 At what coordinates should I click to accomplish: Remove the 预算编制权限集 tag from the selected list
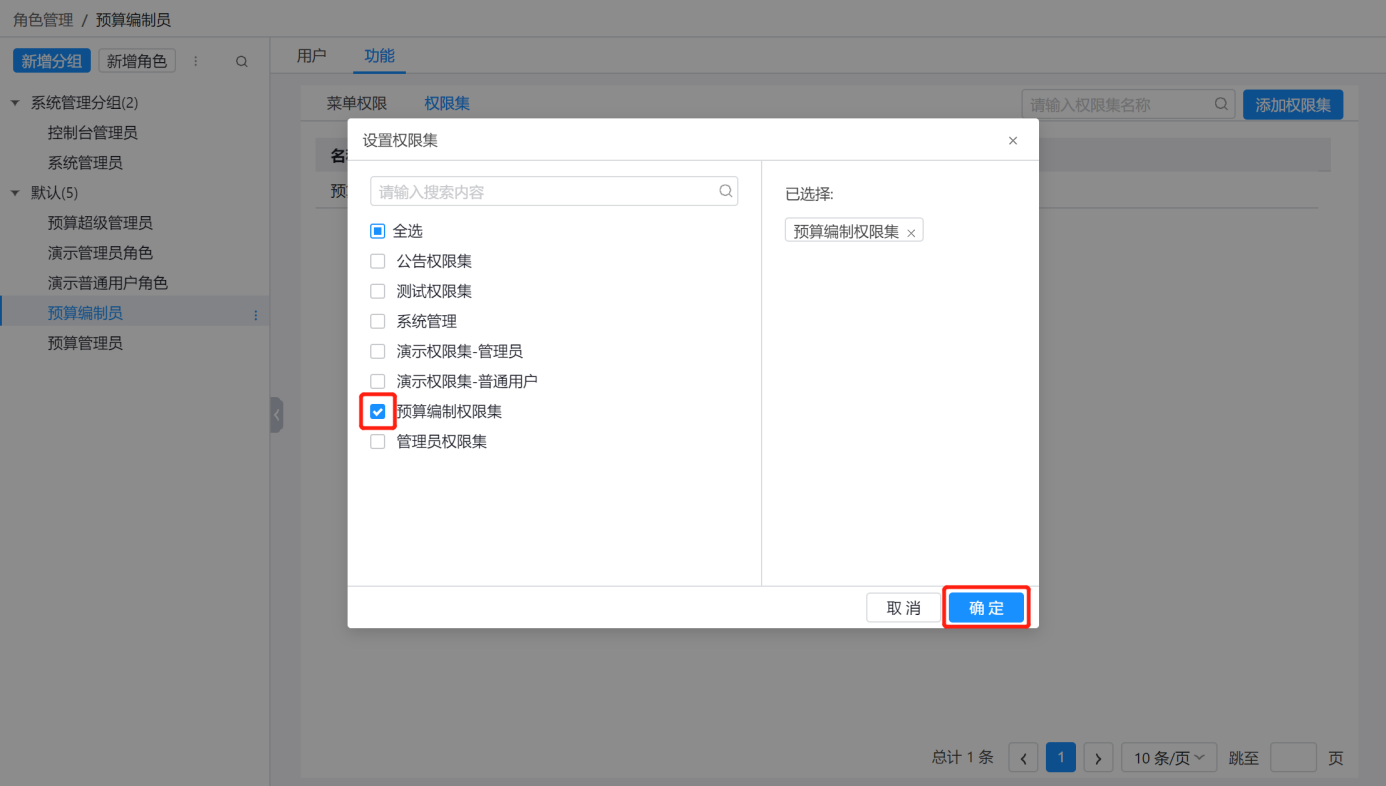tap(911, 233)
